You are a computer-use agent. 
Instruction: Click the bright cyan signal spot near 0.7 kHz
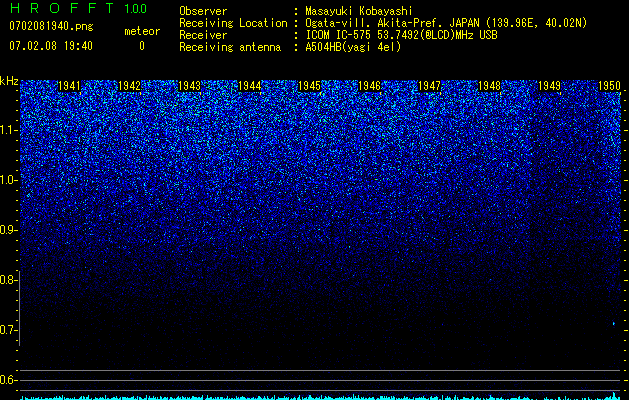613,323
